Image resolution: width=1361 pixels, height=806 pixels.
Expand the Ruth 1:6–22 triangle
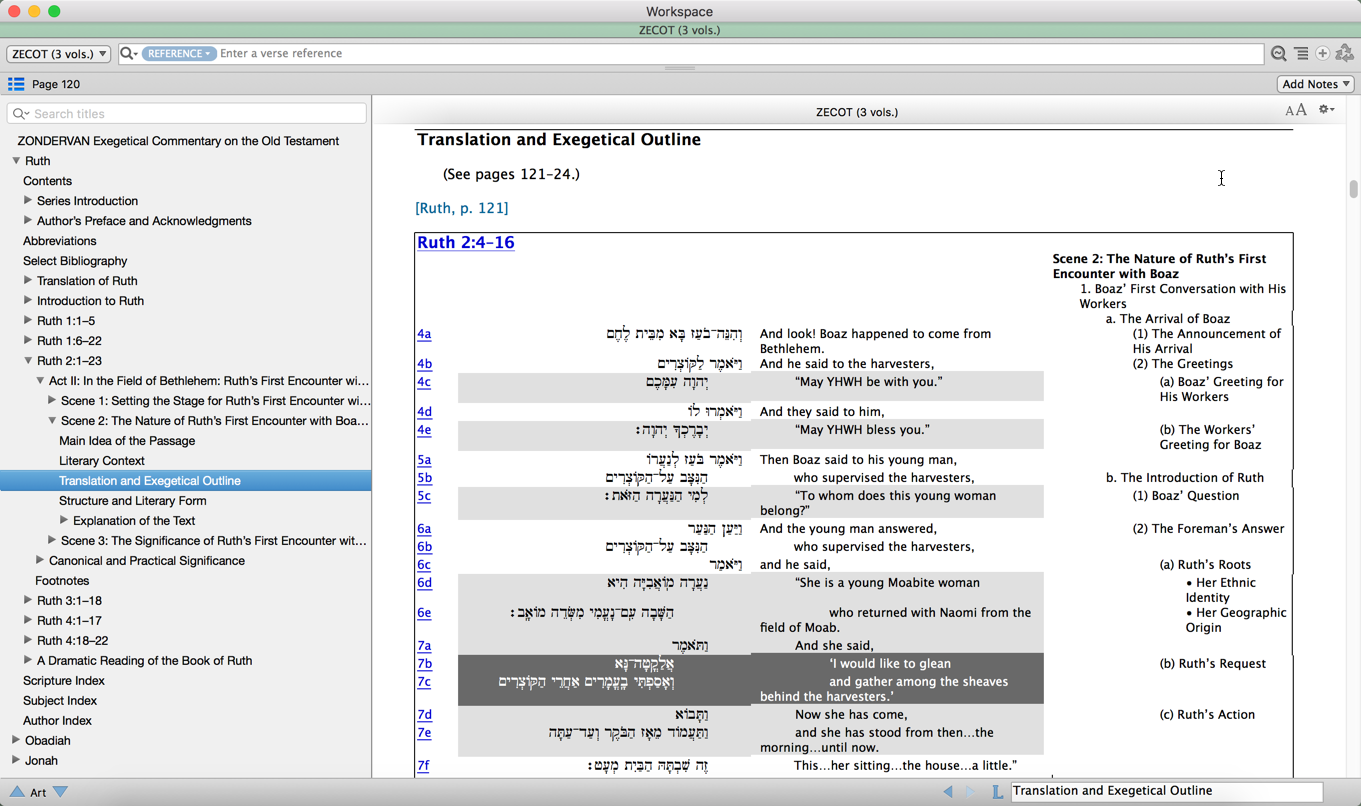click(28, 341)
